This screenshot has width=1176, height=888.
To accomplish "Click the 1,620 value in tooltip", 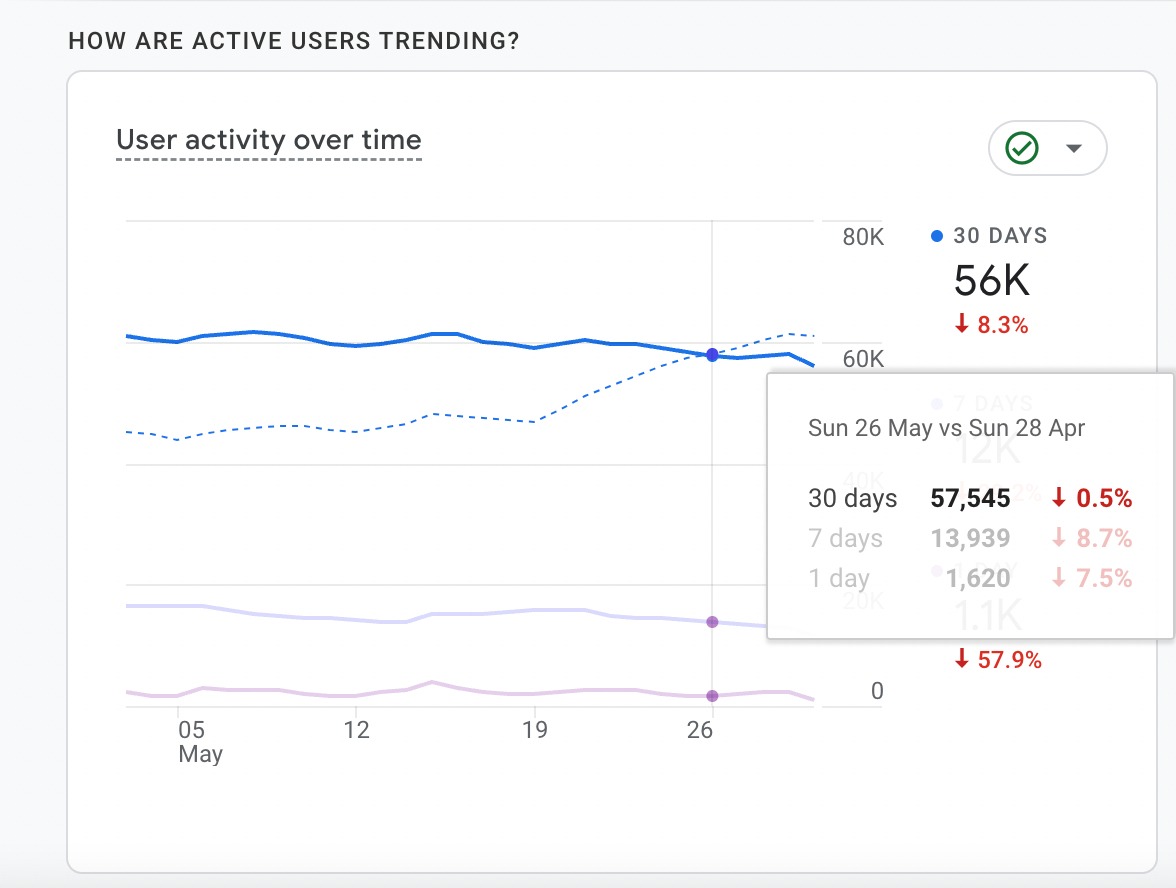I will [977, 578].
